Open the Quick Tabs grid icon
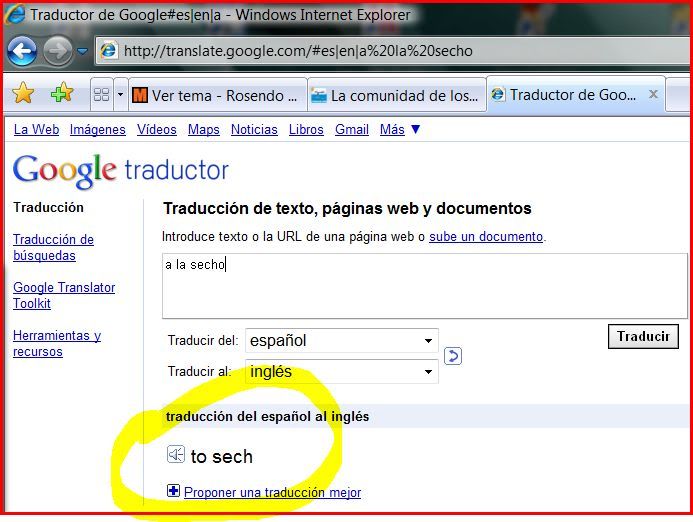Viewport: 693px width, 522px height. pyautogui.click(x=102, y=94)
